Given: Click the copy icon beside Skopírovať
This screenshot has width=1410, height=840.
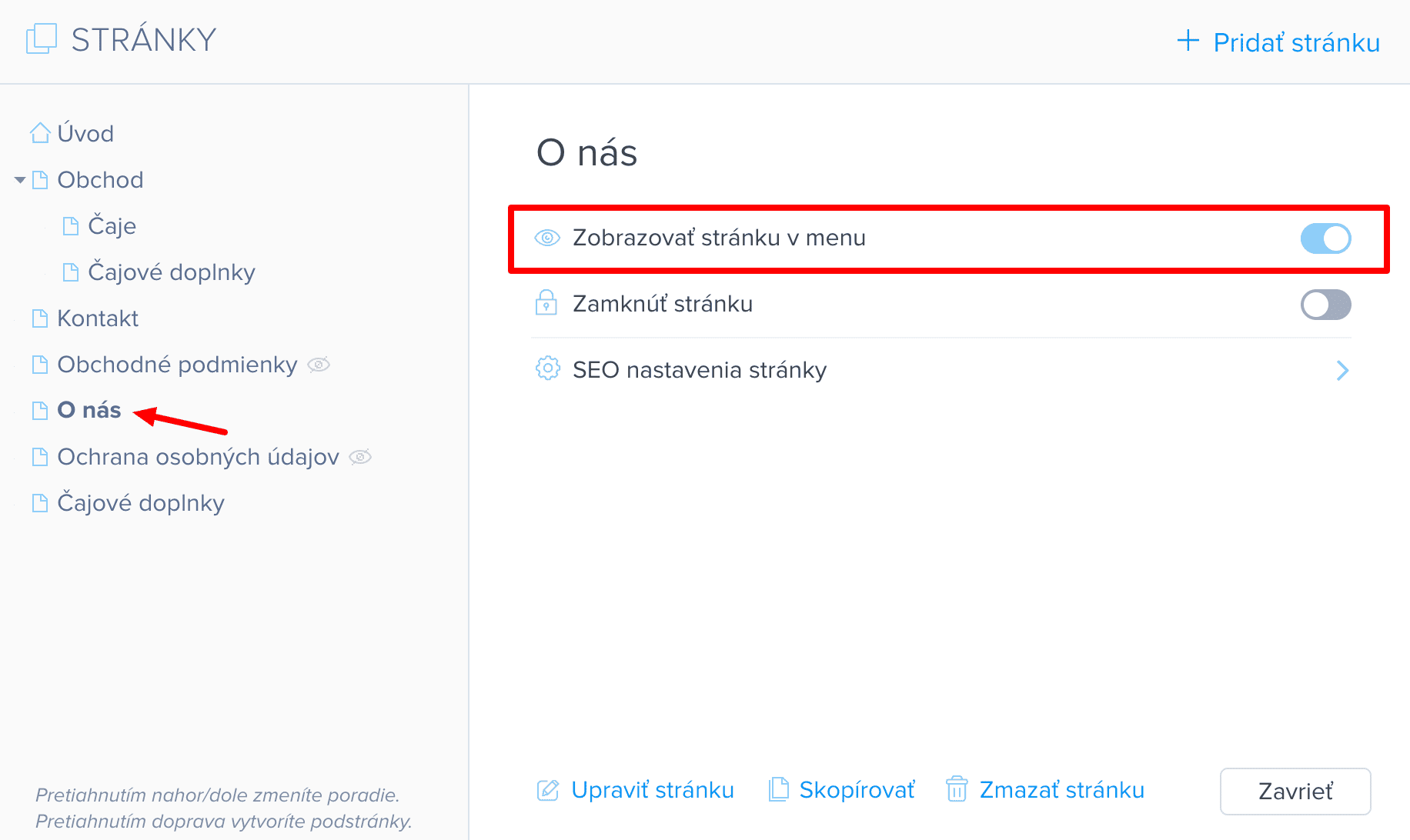Looking at the screenshot, I should (779, 790).
